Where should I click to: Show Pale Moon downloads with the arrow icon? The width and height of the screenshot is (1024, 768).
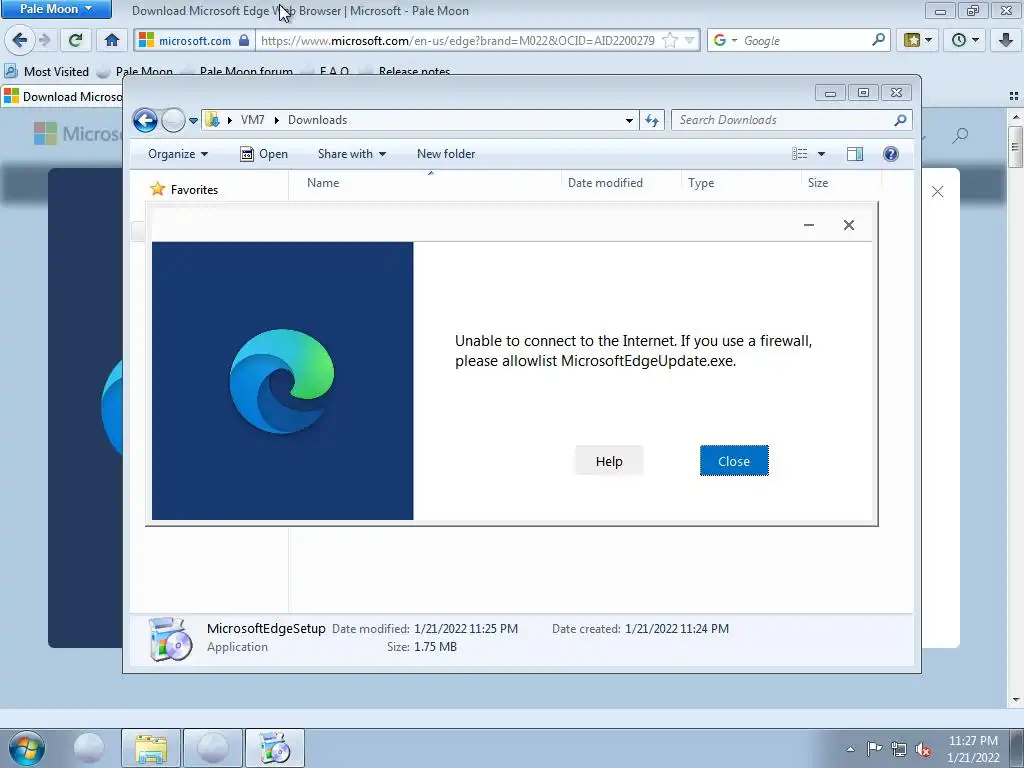(1006, 40)
